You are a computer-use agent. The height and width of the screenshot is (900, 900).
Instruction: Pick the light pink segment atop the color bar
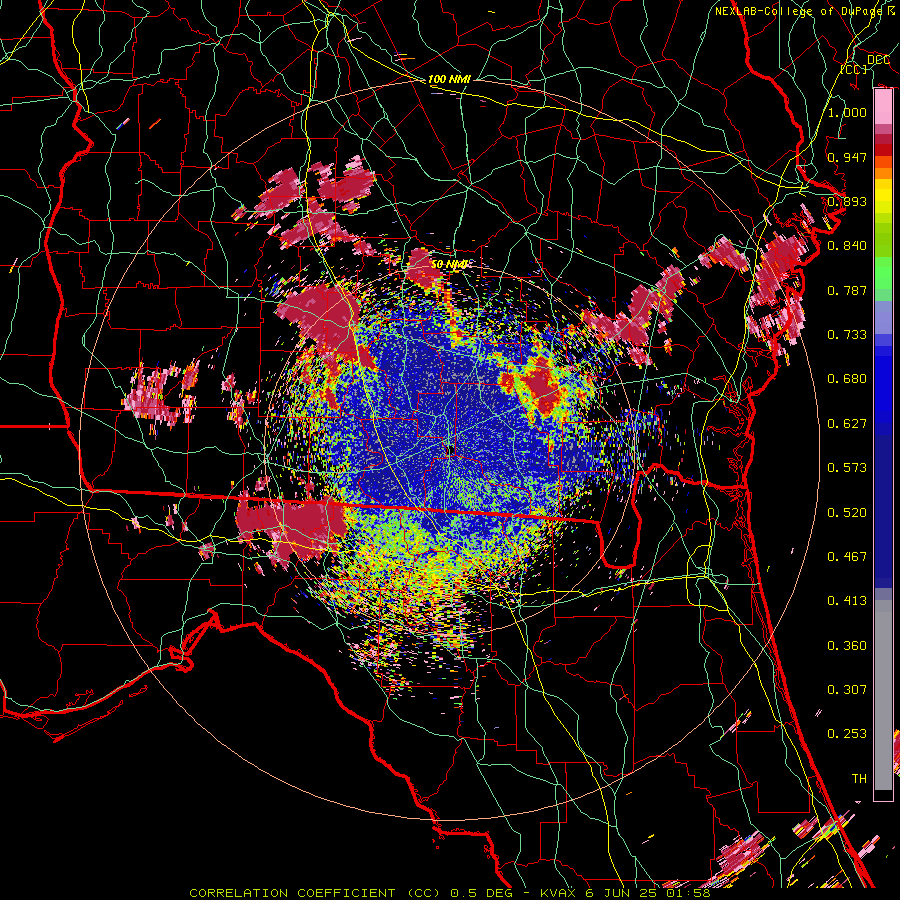click(883, 106)
